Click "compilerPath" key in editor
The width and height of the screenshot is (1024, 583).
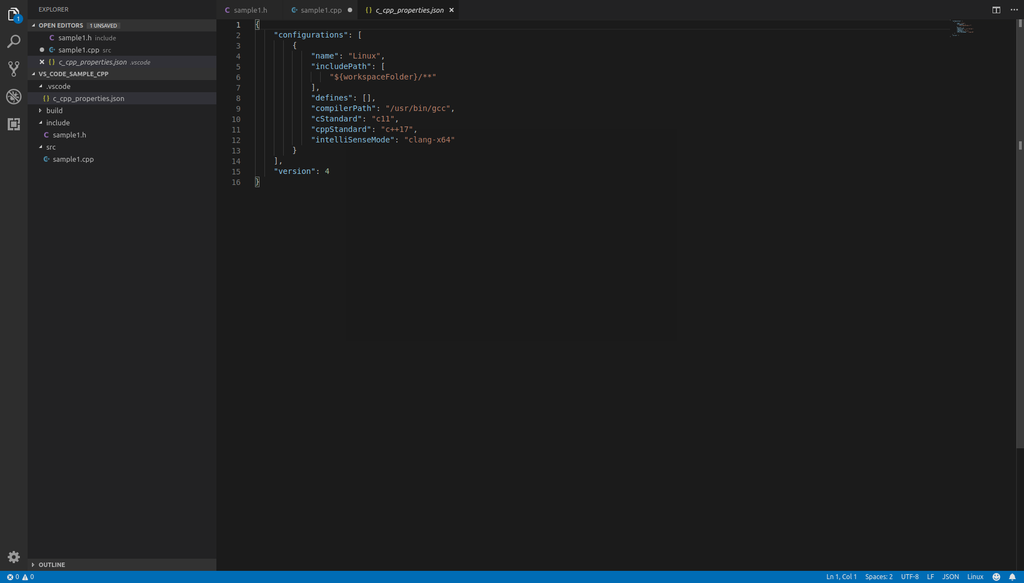point(344,108)
